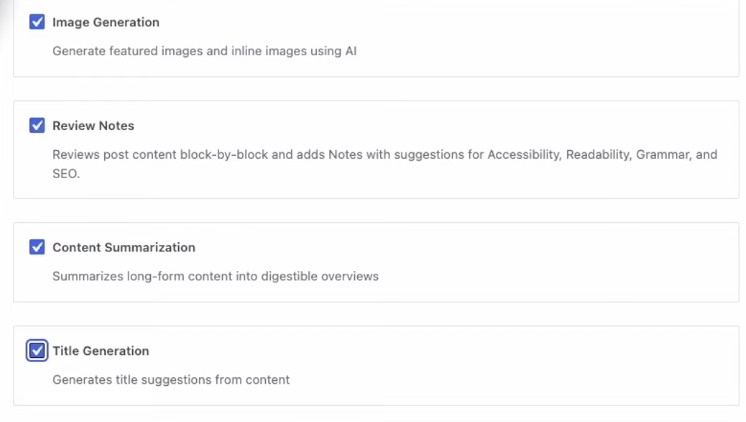Screen dimensions: 746x422
Task: Click 'Reviews post content block-by-block' description
Action: pos(170,155)
